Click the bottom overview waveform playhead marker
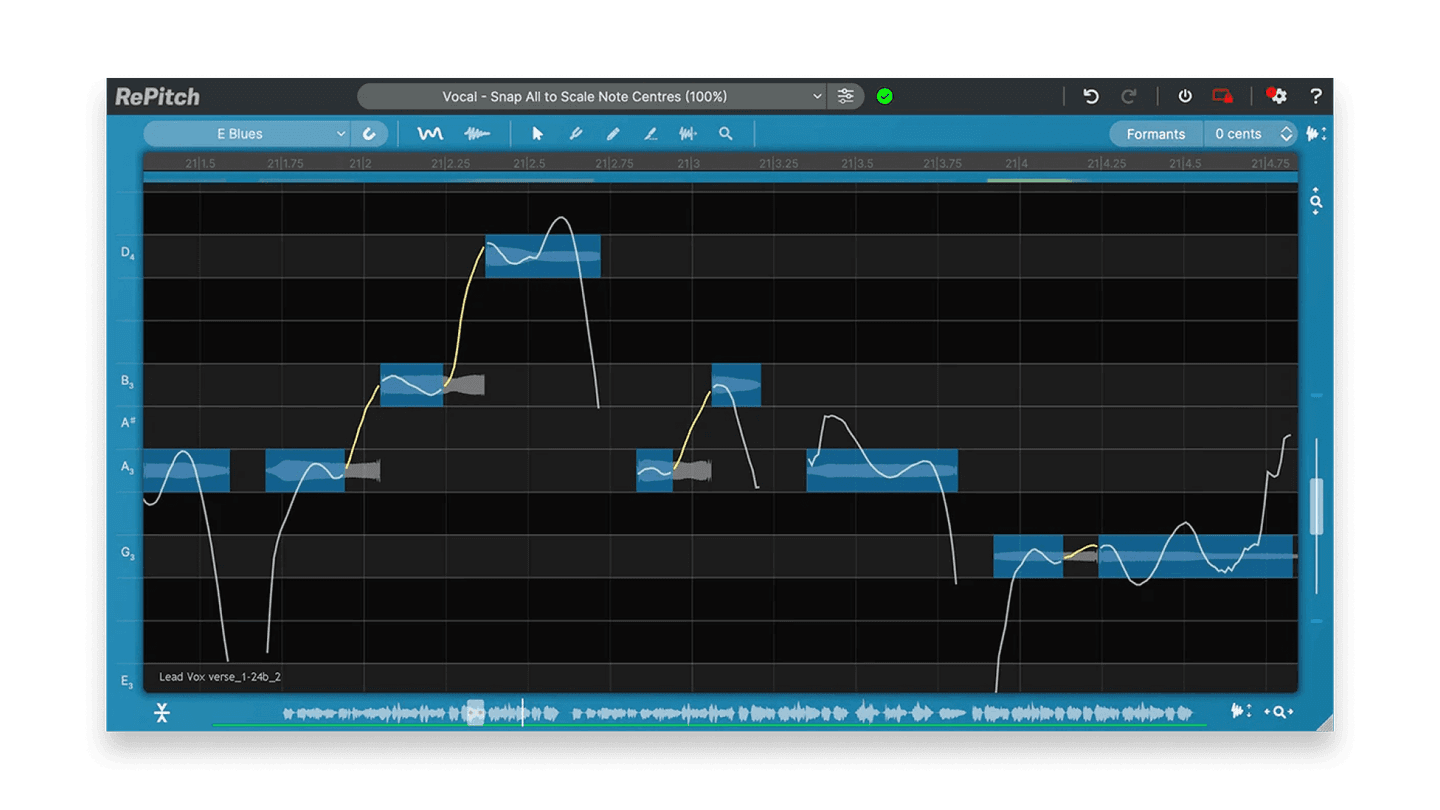The height and width of the screenshot is (810, 1440). [x=476, y=712]
